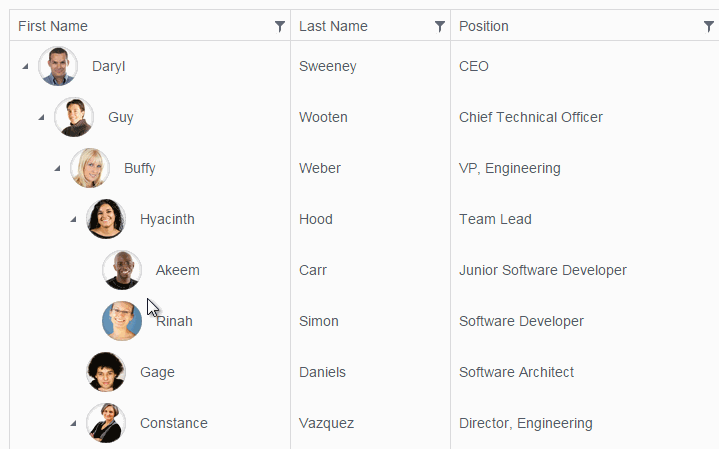Select the Junior Software Developer cell

click(543, 270)
